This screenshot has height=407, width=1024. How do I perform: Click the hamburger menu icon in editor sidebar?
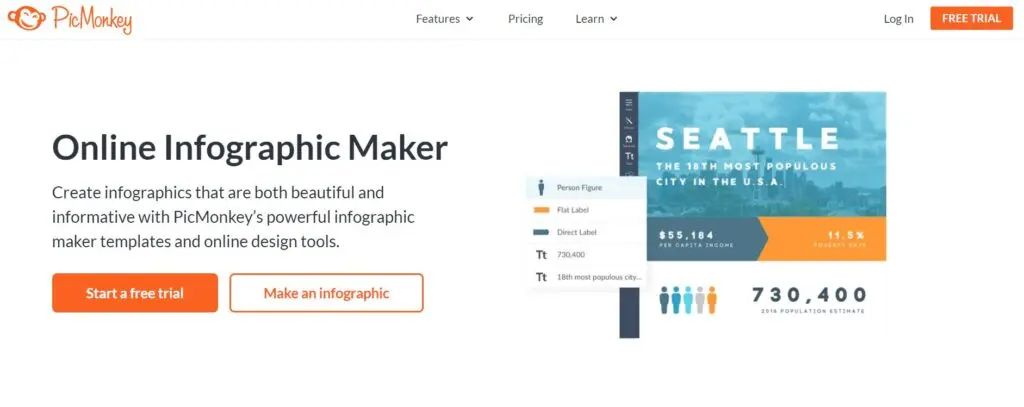coord(629,102)
